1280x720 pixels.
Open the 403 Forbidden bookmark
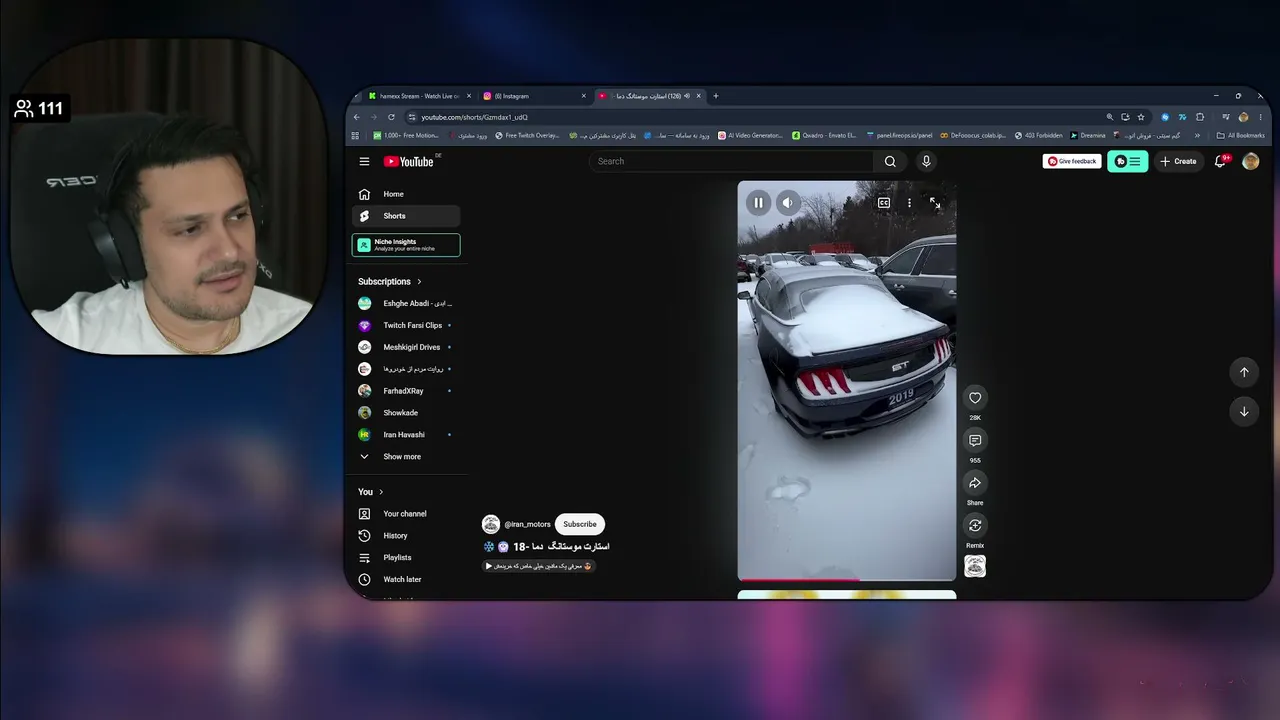pyautogui.click(x=1039, y=135)
